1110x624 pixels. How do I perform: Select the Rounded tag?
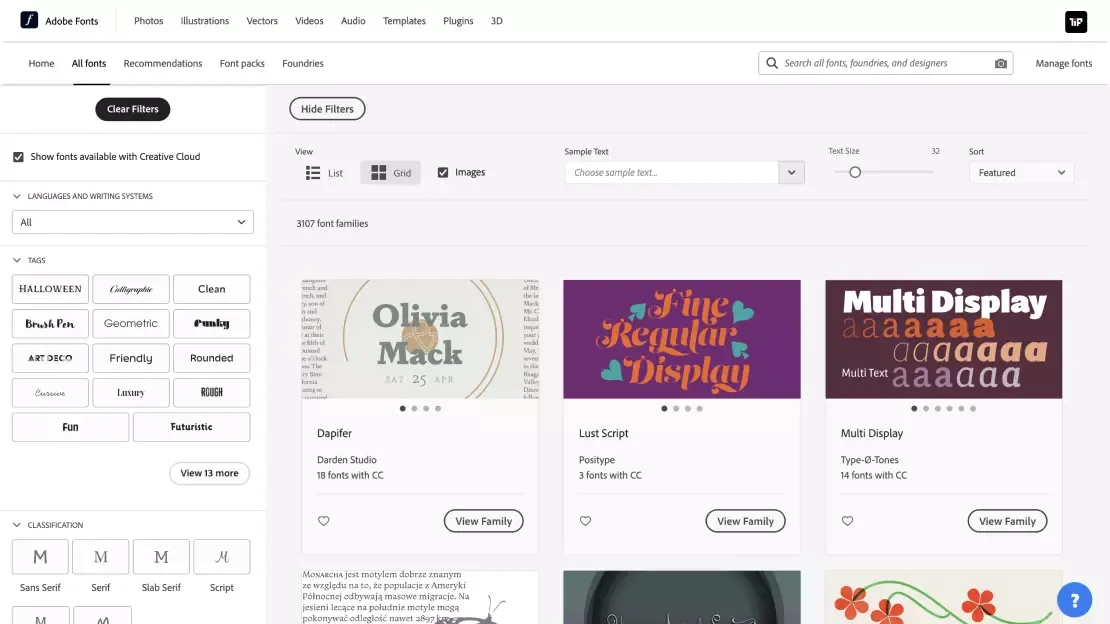click(x=212, y=358)
